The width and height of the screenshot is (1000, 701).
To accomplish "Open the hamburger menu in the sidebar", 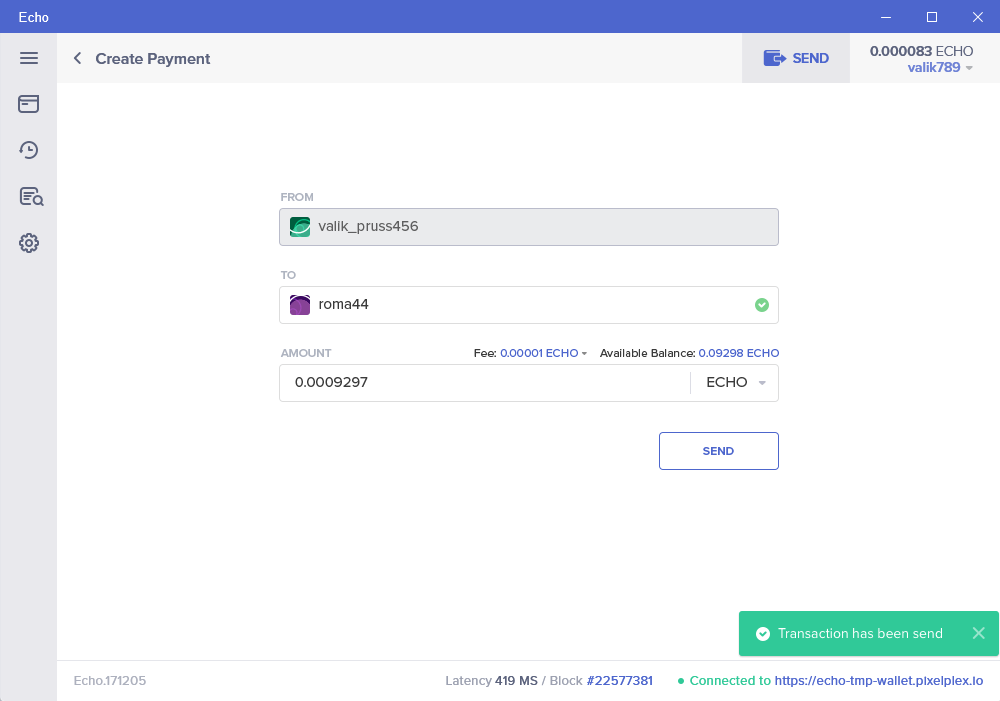I will [29, 58].
